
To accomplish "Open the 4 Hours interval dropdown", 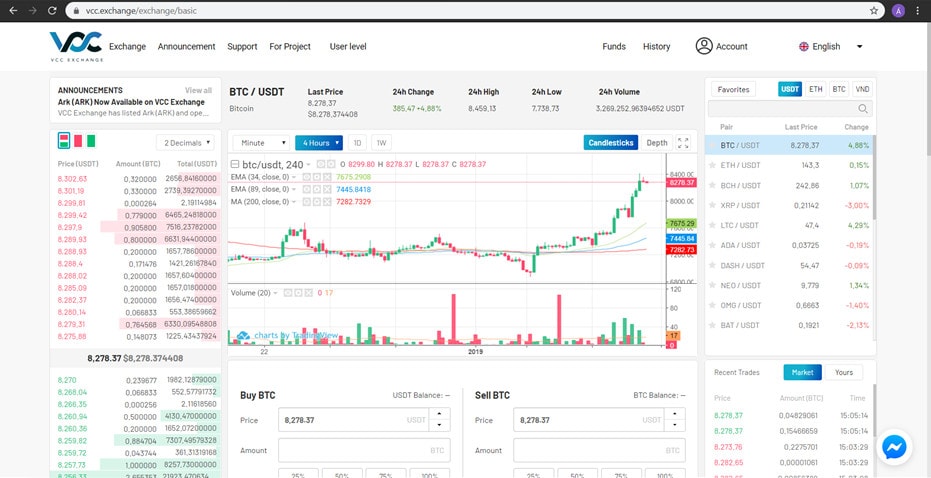I will point(319,143).
